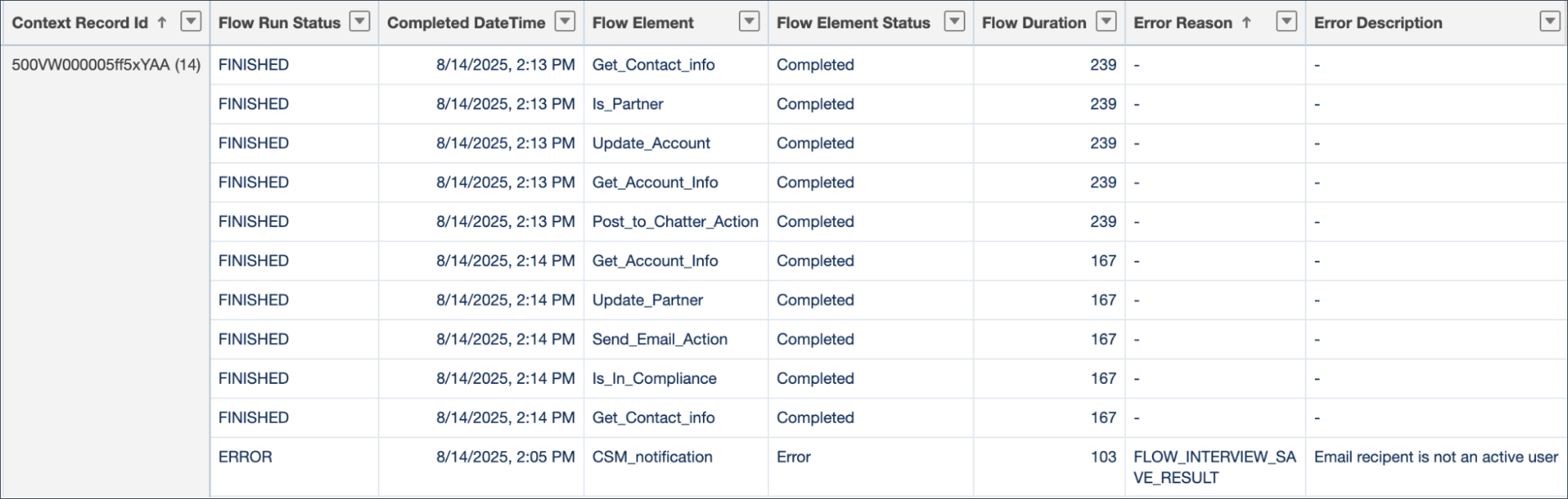Click the ERROR flow run status cell
Viewport: 1568px width, 499px height.
pos(245,457)
